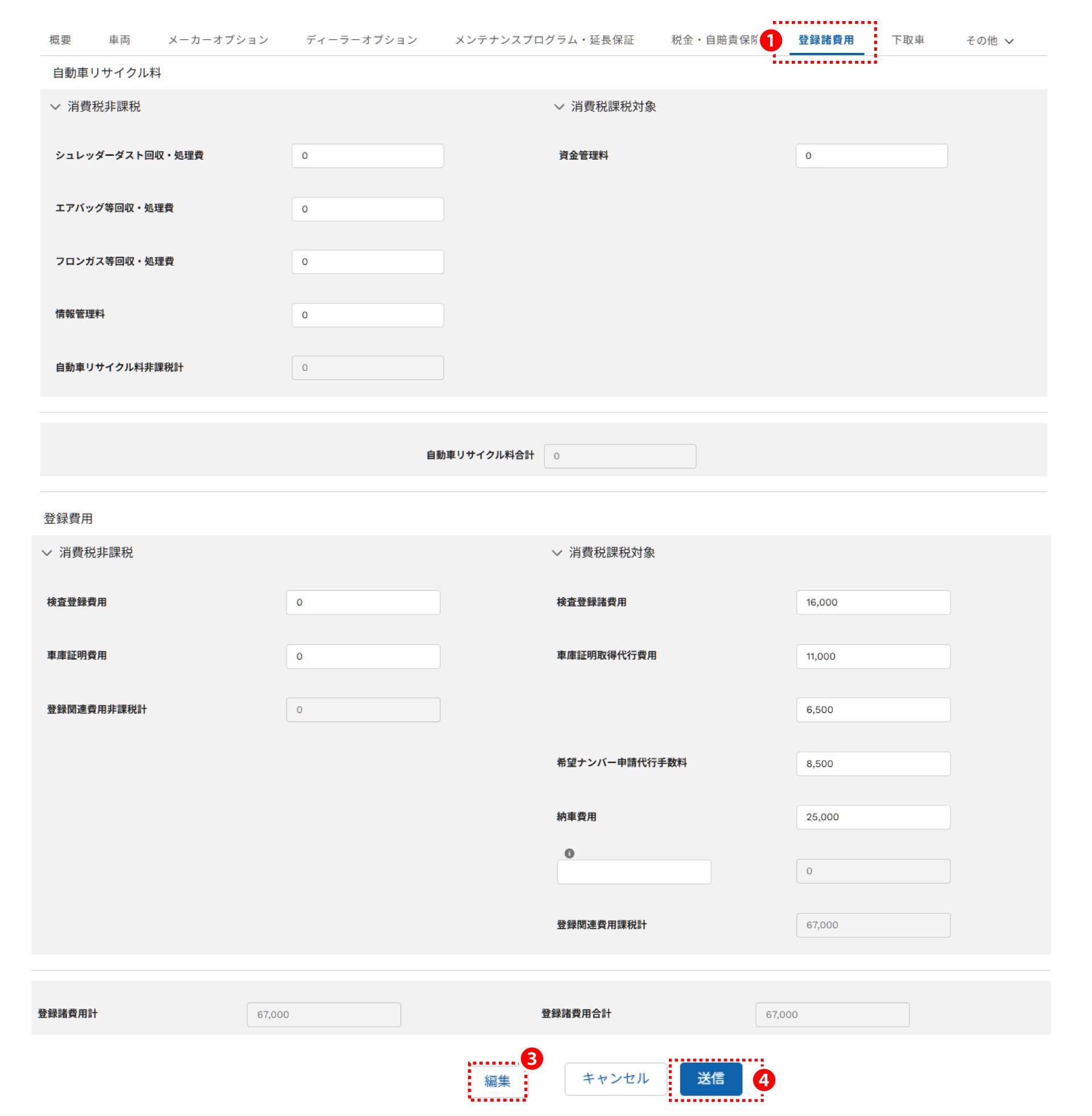Open the 下取車 tab
This screenshot has height=1116, width=1092.
907,40
